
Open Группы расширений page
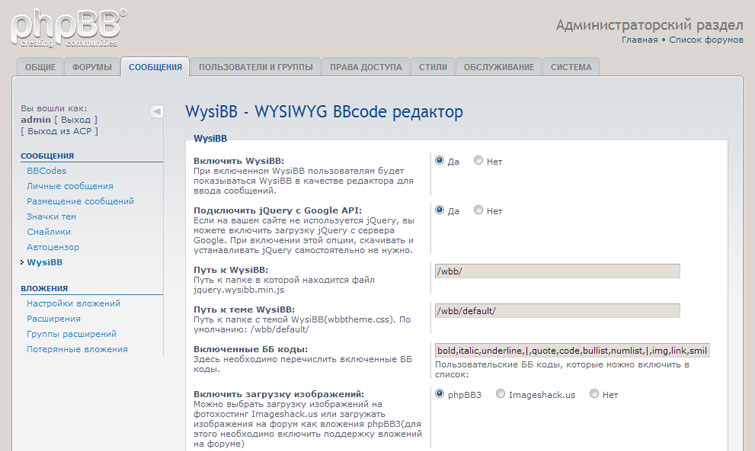pos(71,334)
